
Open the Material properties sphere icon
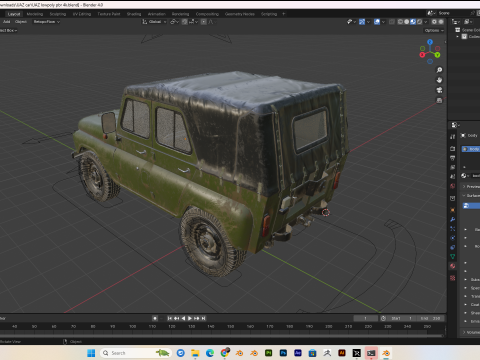(x=452, y=266)
